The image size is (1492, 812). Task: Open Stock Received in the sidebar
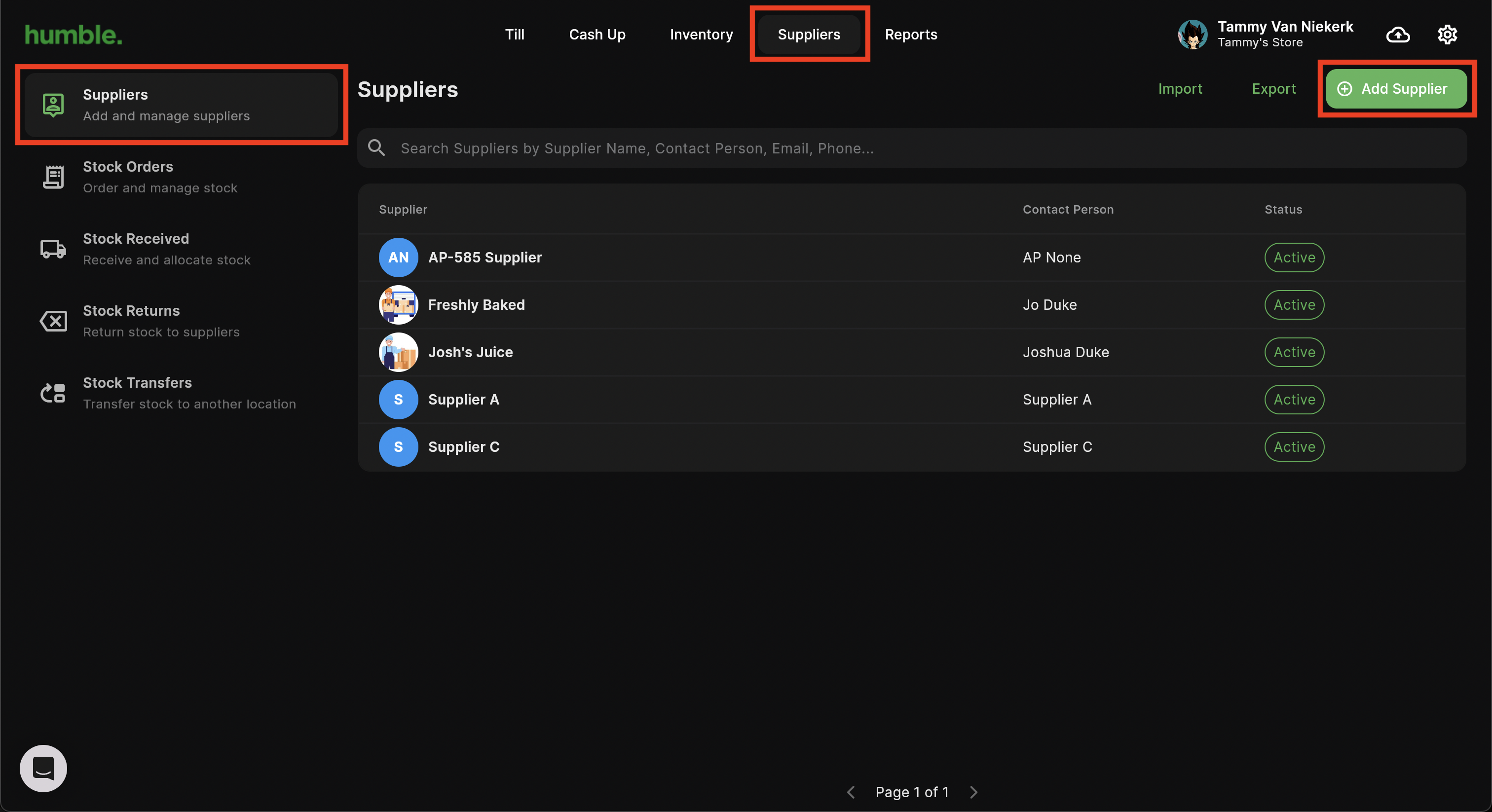pos(181,249)
